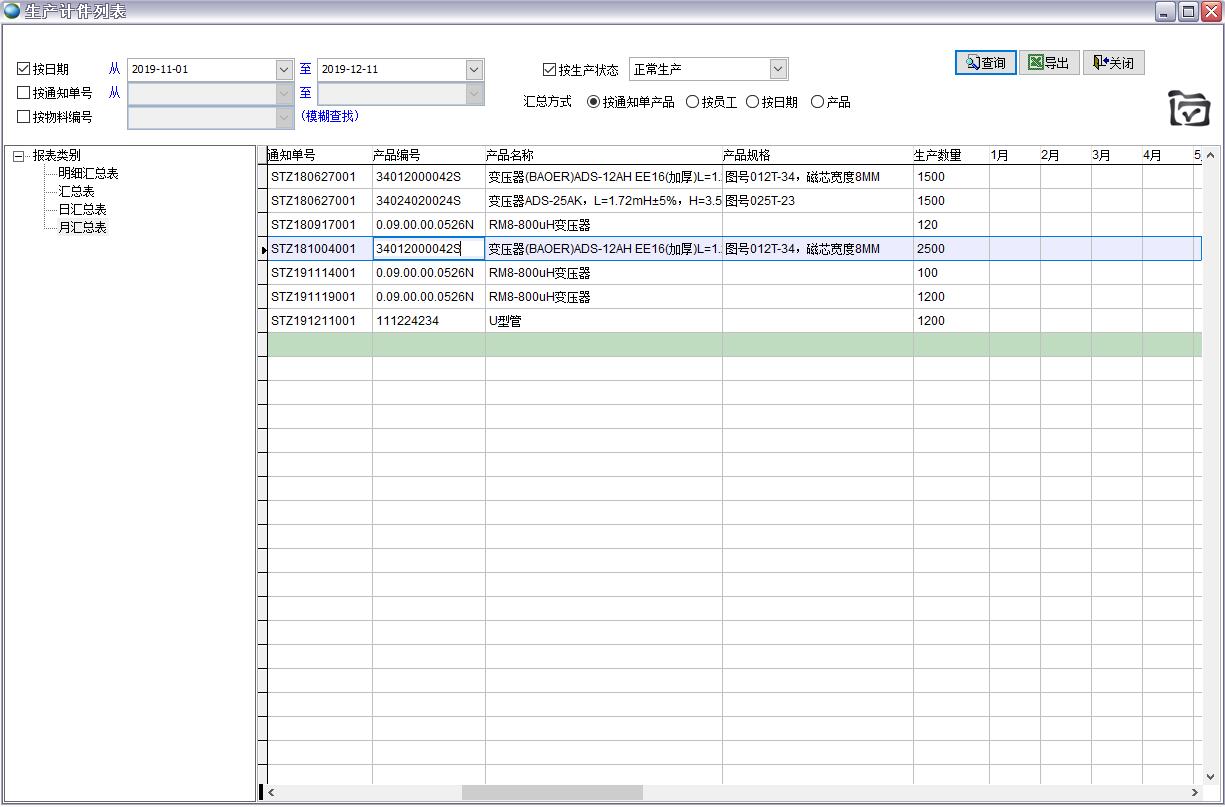Toggle the 按生产状态 checkbox
This screenshot has width=1225, height=807.
[x=549, y=69]
